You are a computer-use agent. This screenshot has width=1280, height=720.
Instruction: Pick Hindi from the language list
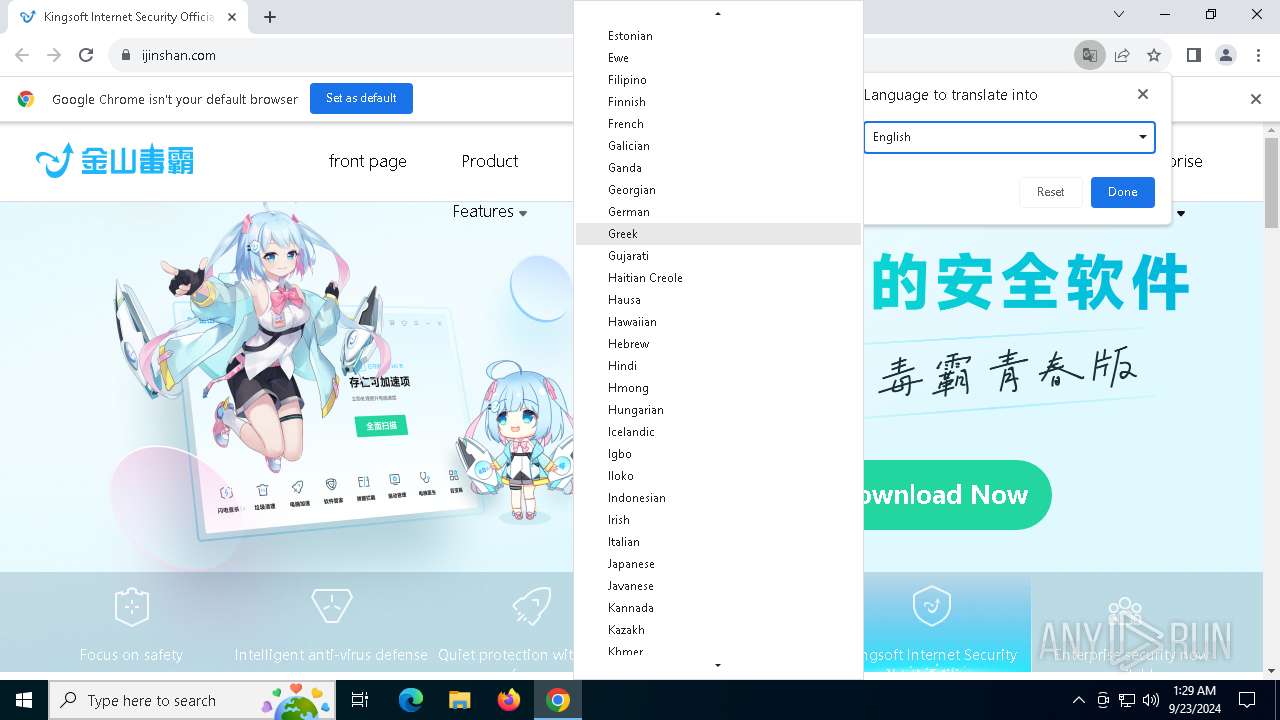pyautogui.click(x=718, y=366)
